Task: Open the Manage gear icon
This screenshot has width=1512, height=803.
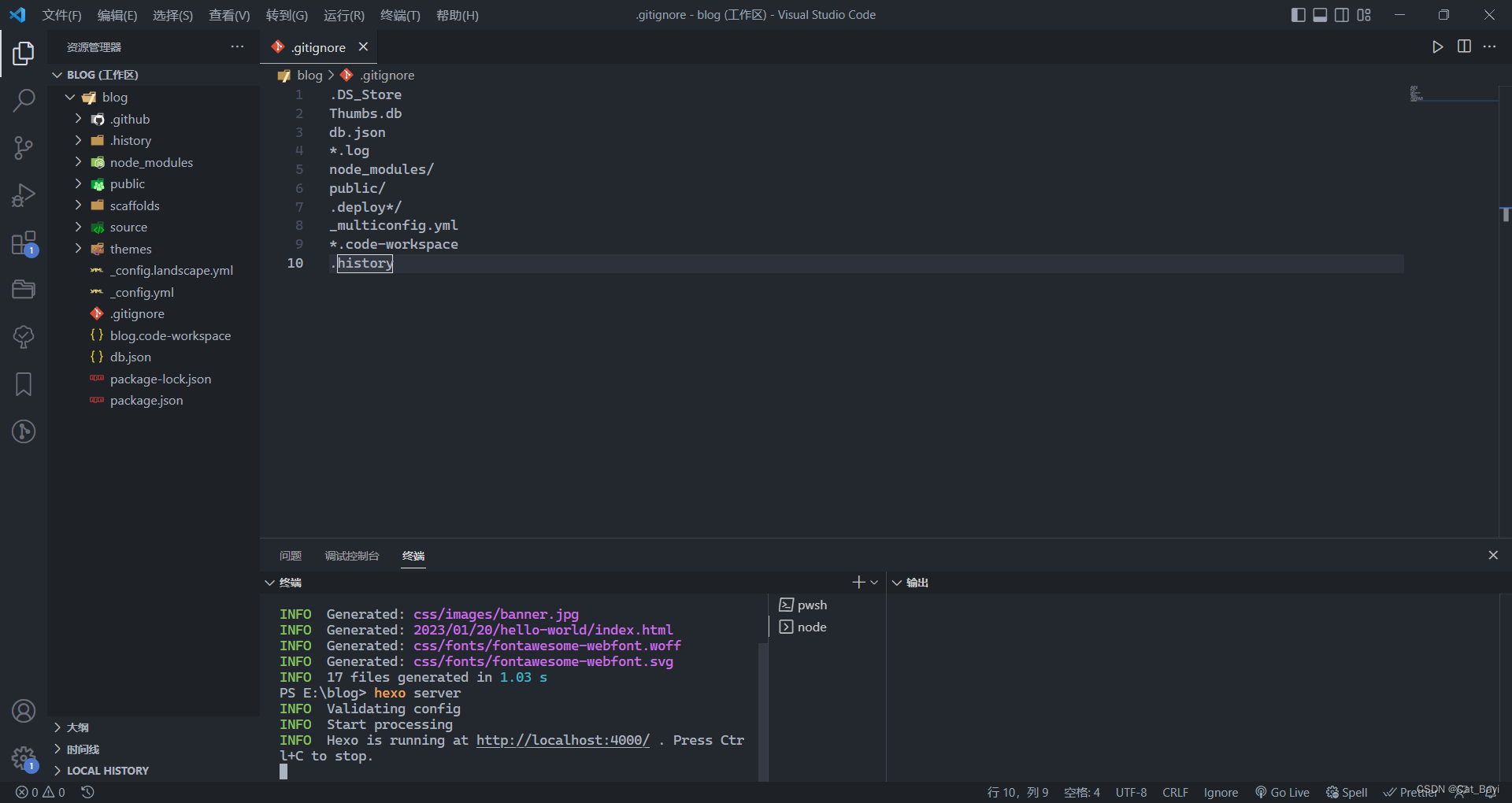Action: [x=24, y=759]
